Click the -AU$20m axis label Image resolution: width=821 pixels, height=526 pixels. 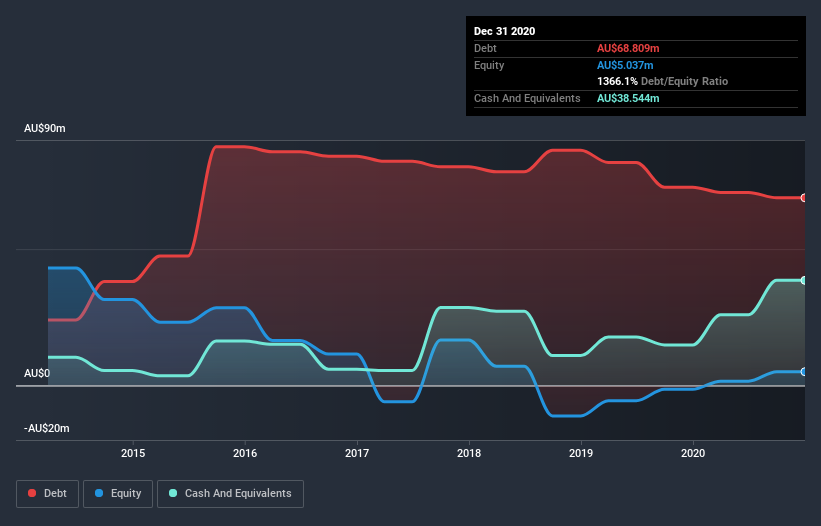[x=47, y=428]
